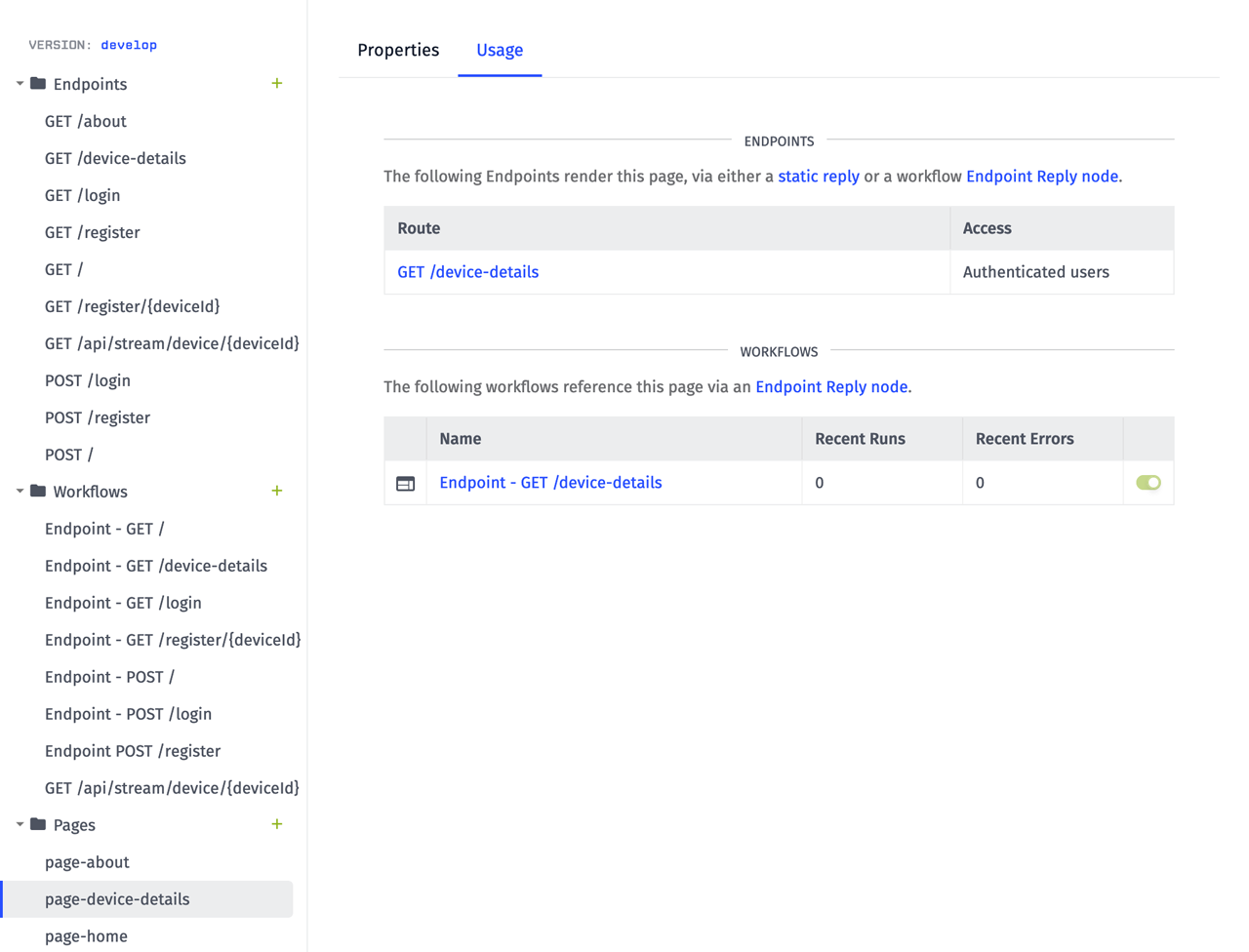Image resolution: width=1249 pixels, height=952 pixels.
Task: Open workflow Endpoint POST /register
Action: pos(133,752)
